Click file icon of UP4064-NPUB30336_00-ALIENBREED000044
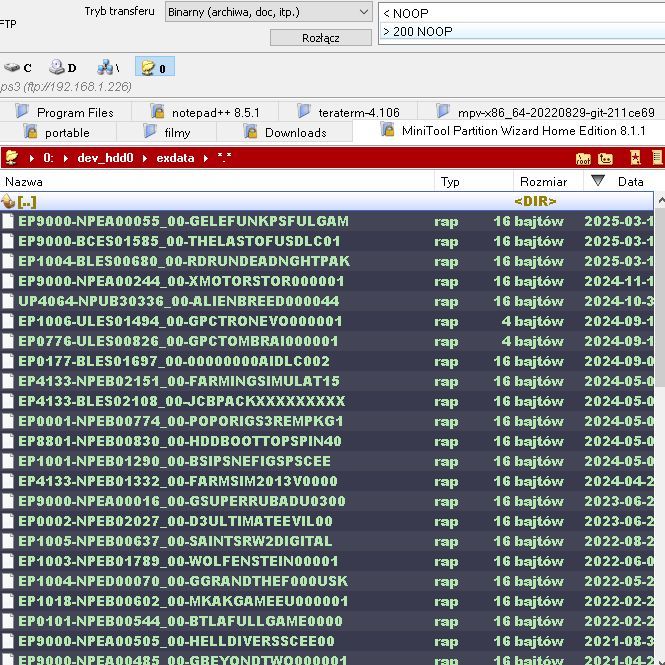 [8, 301]
